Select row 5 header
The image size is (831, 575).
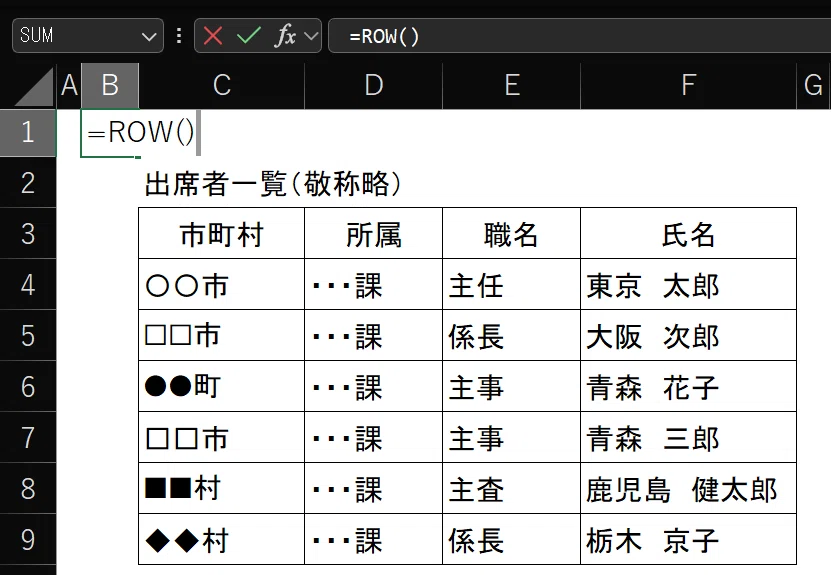[28, 335]
